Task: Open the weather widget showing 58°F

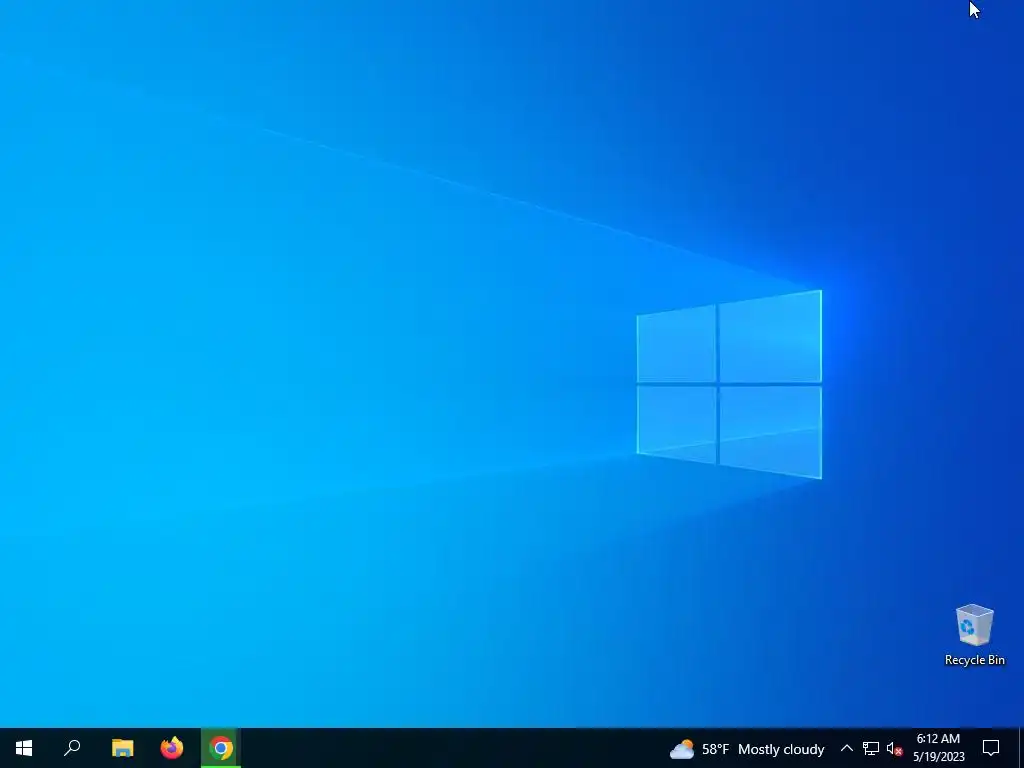Action: tap(747, 749)
